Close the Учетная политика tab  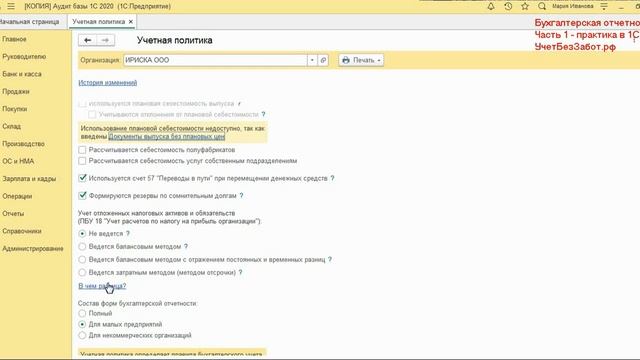click(x=131, y=22)
